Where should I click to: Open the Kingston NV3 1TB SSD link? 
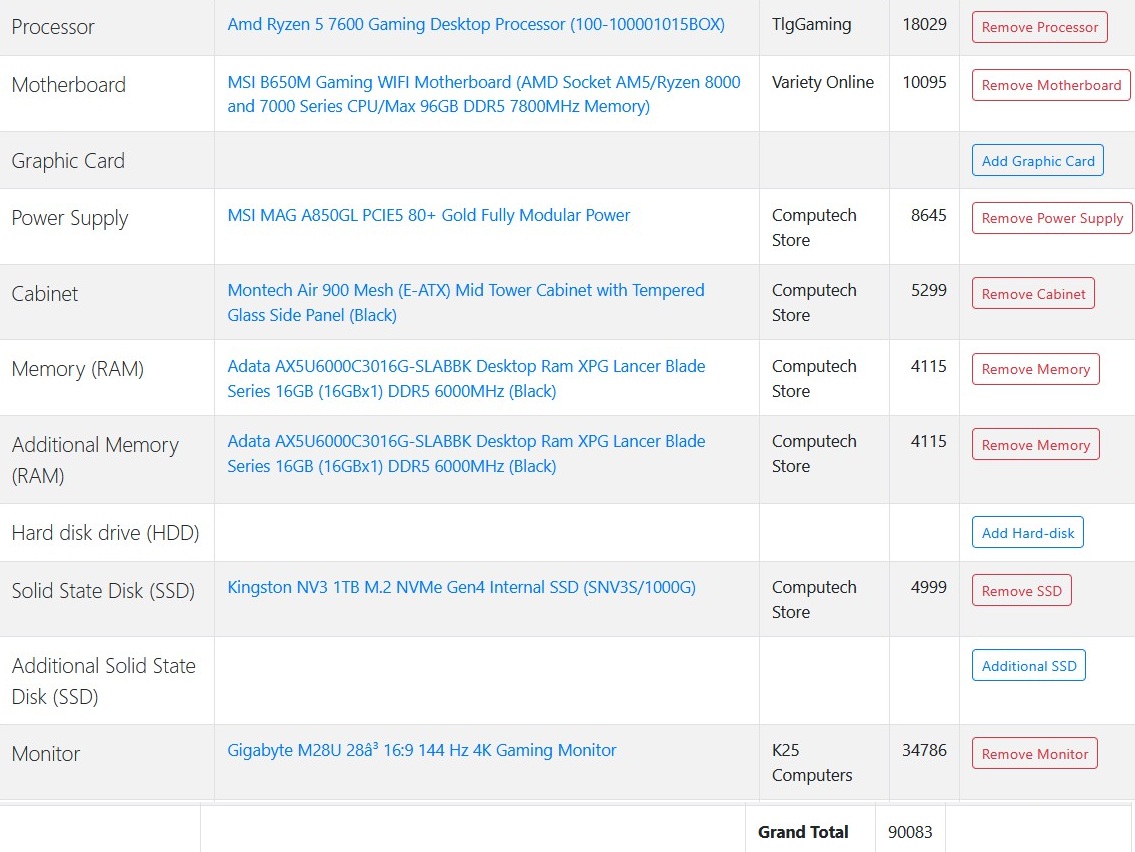click(x=461, y=587)
